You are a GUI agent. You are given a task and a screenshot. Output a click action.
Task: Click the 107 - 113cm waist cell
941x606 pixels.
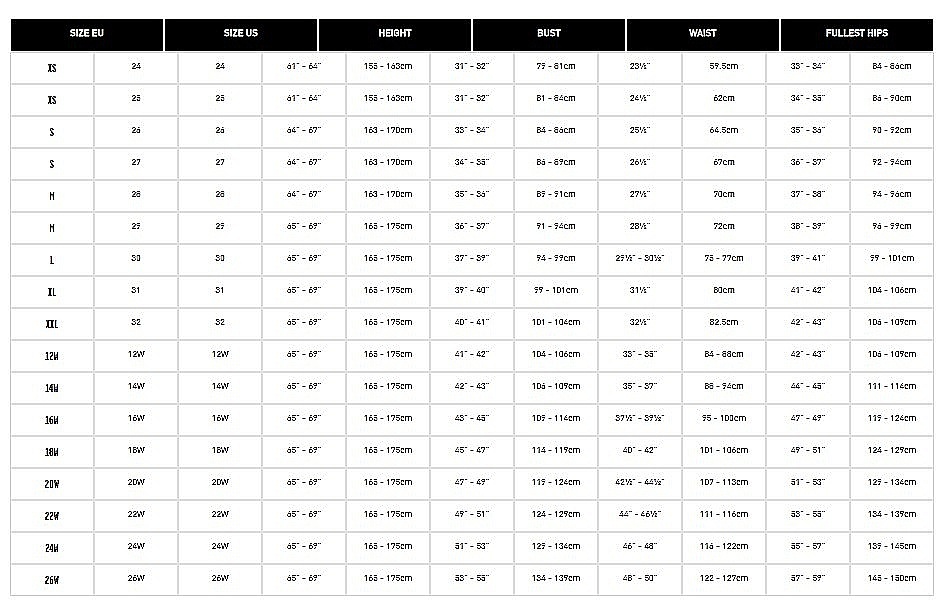click(724, 483)
